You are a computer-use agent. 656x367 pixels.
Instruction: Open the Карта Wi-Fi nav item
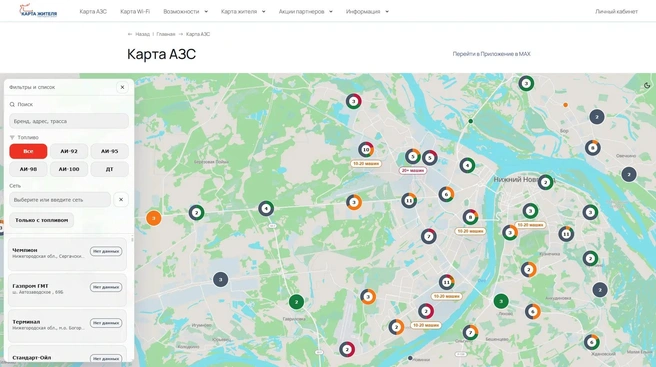135,12
